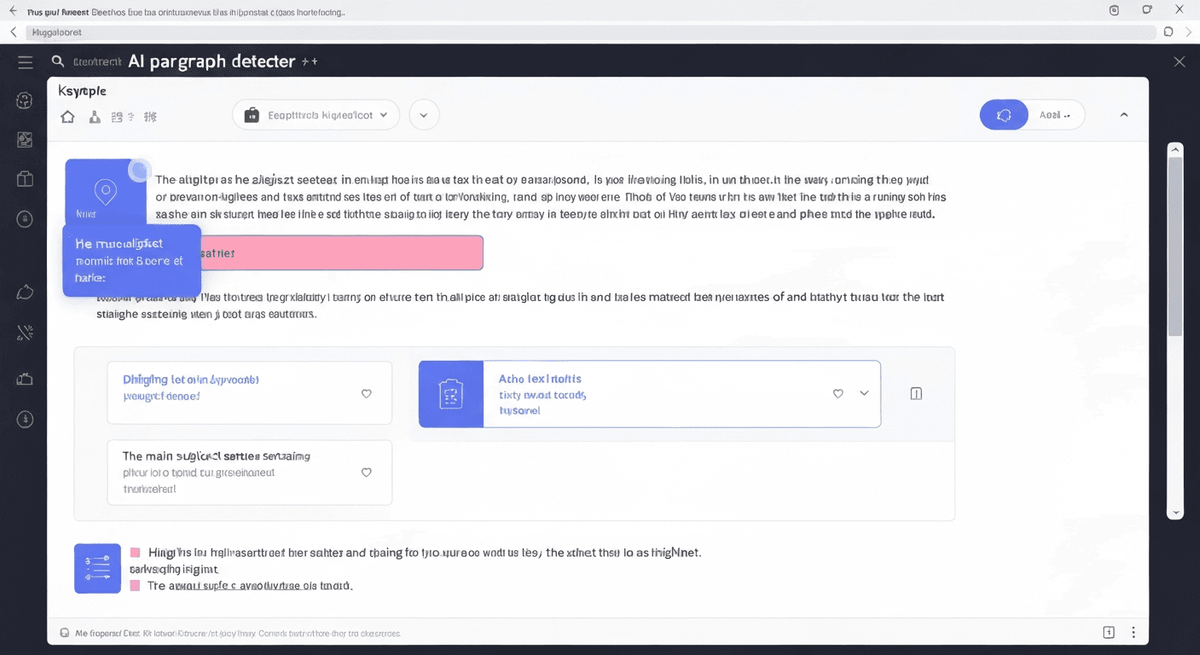
Task: Click the search icon next to AI pargraph detecter
Action: click(57, 61)
